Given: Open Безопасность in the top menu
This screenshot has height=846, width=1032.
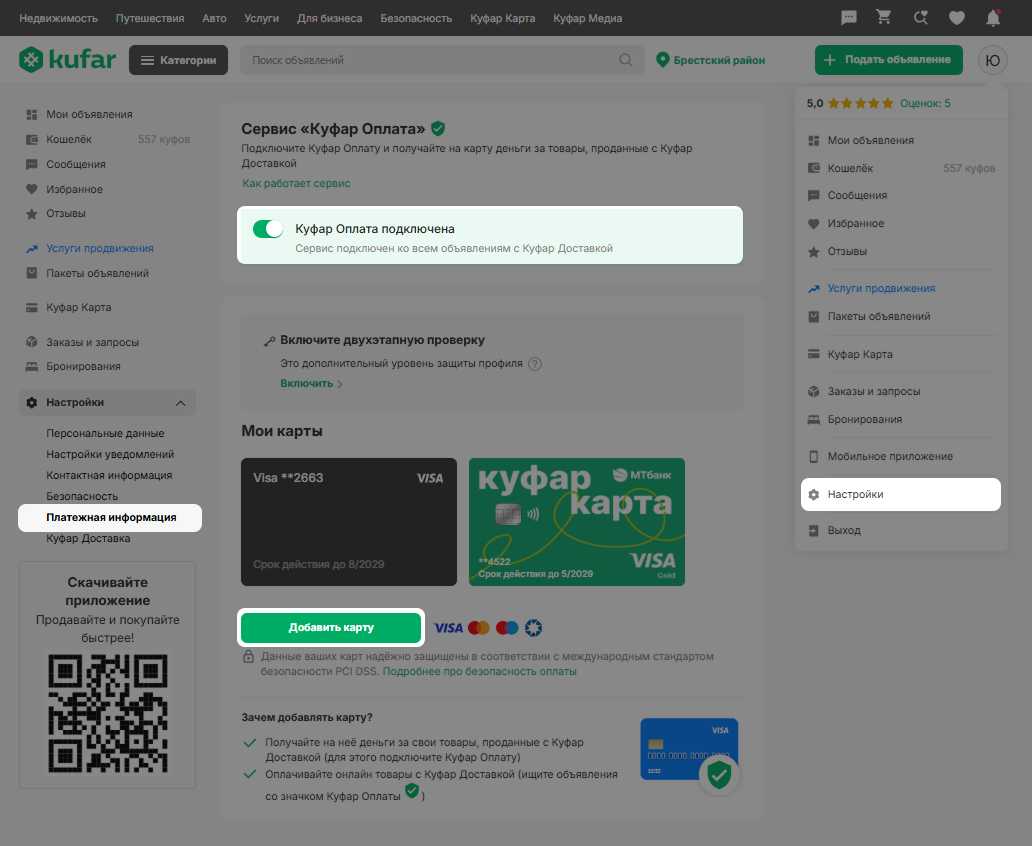Looking at the screenshot, I should (416, 18).
